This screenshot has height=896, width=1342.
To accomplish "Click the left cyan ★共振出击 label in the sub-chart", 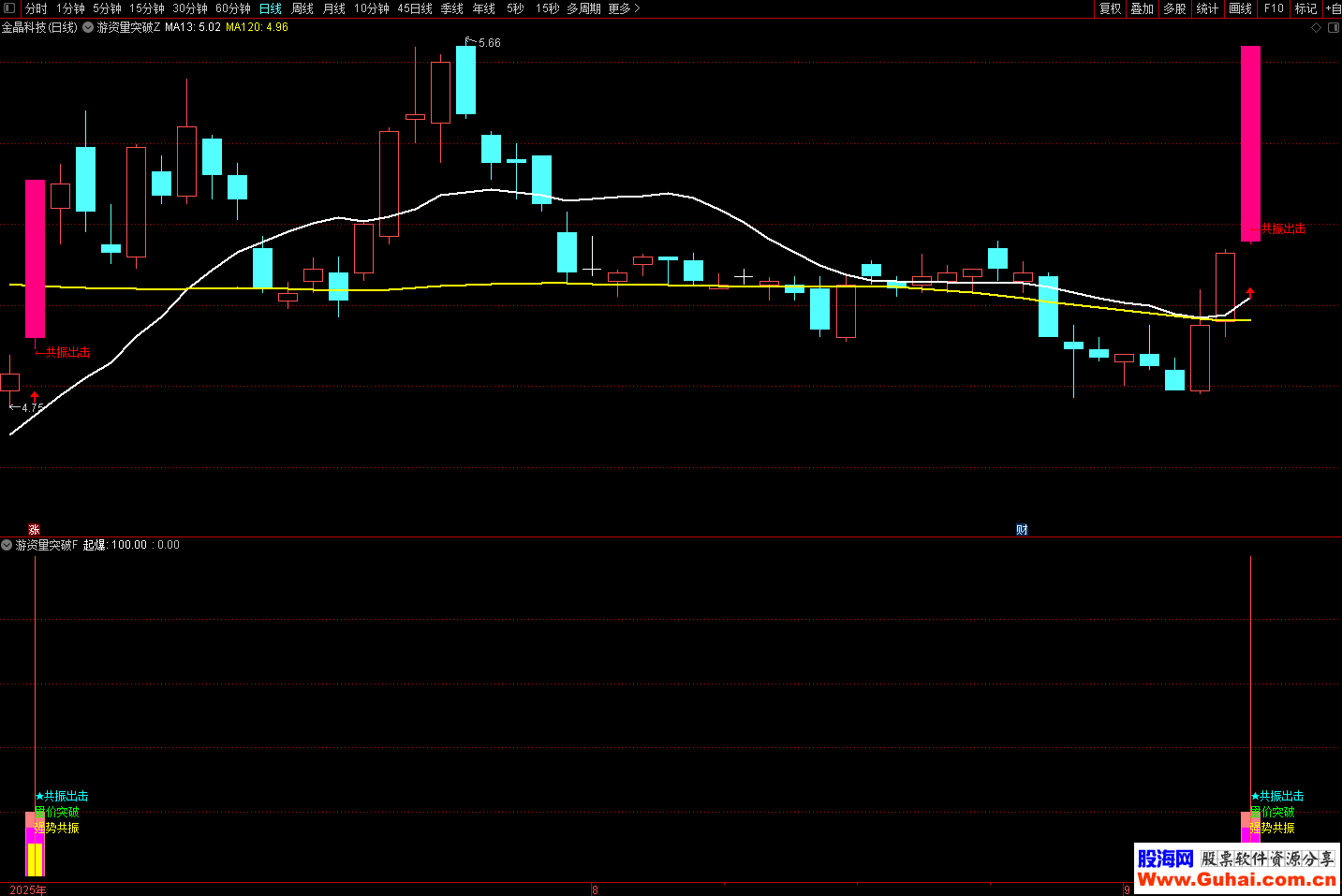I will (x=62, y=796).
